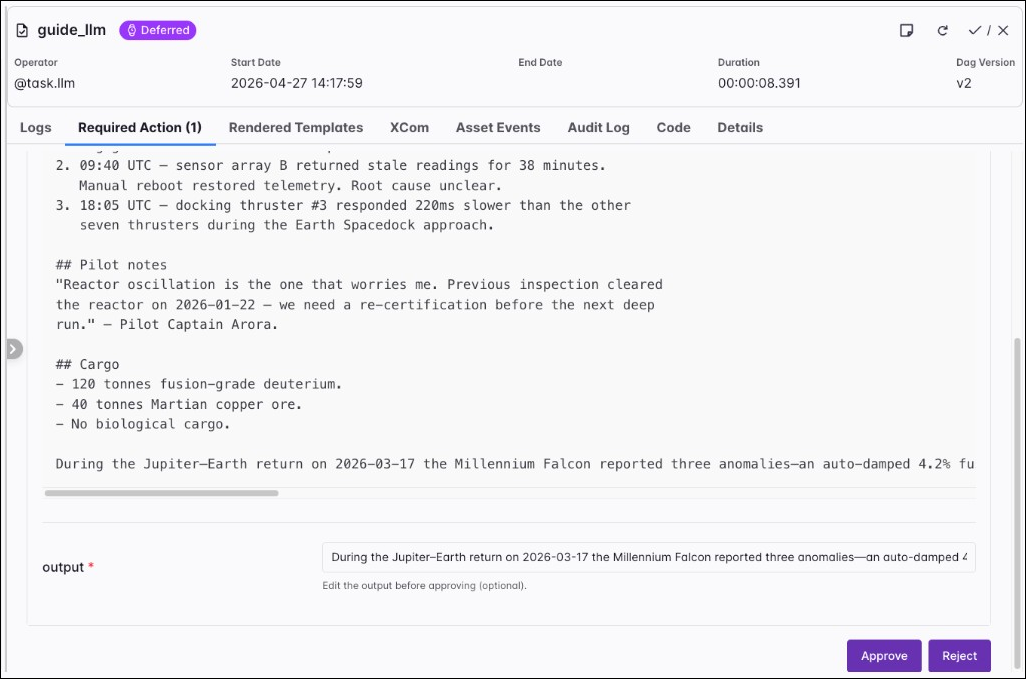
Task: Open the Audit Log tab
Action: (x=598, y=128)
